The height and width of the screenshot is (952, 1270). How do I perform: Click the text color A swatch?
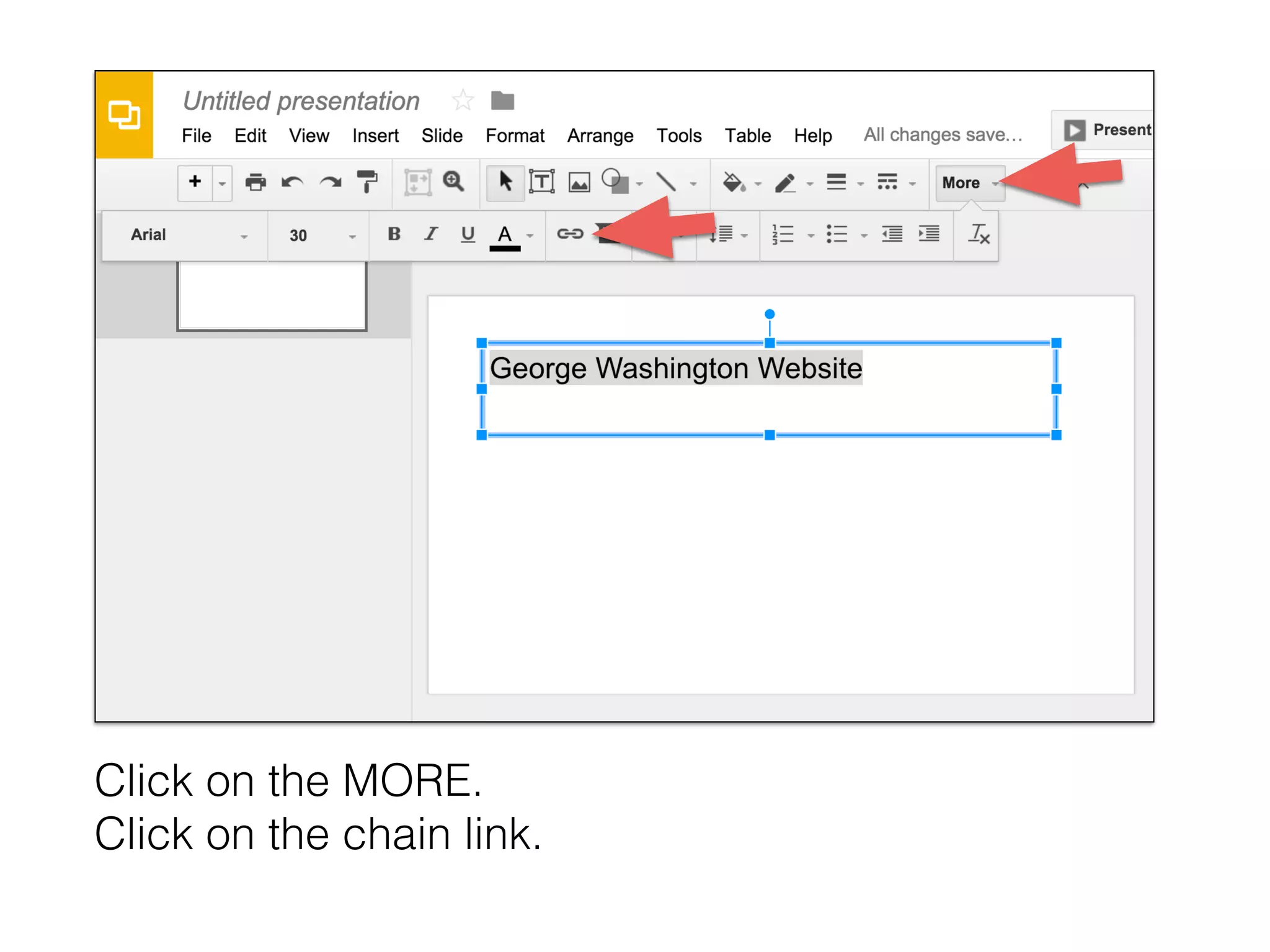tap(505, 237)
